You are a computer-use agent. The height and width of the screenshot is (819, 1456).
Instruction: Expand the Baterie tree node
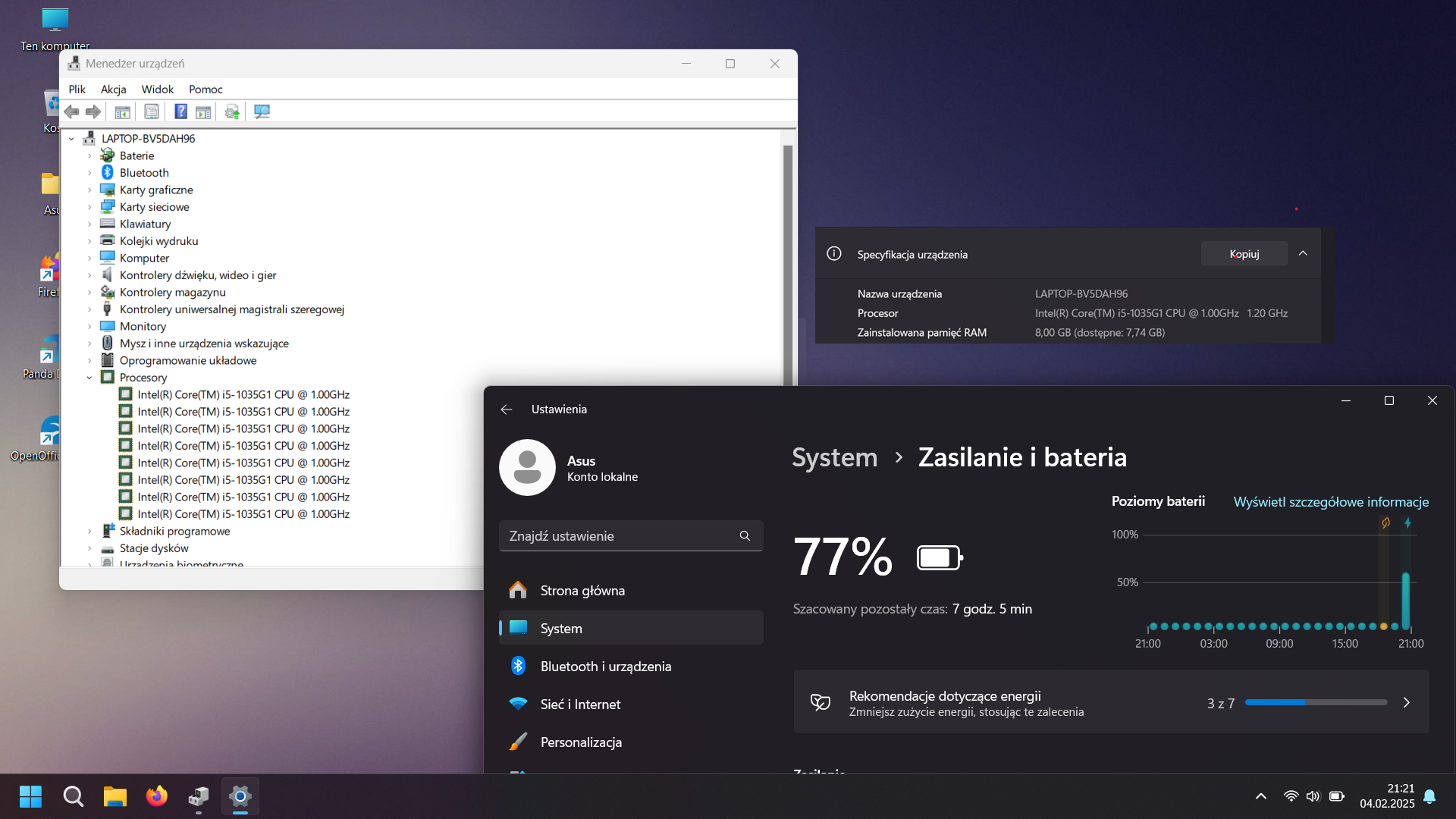pos(89,156)
